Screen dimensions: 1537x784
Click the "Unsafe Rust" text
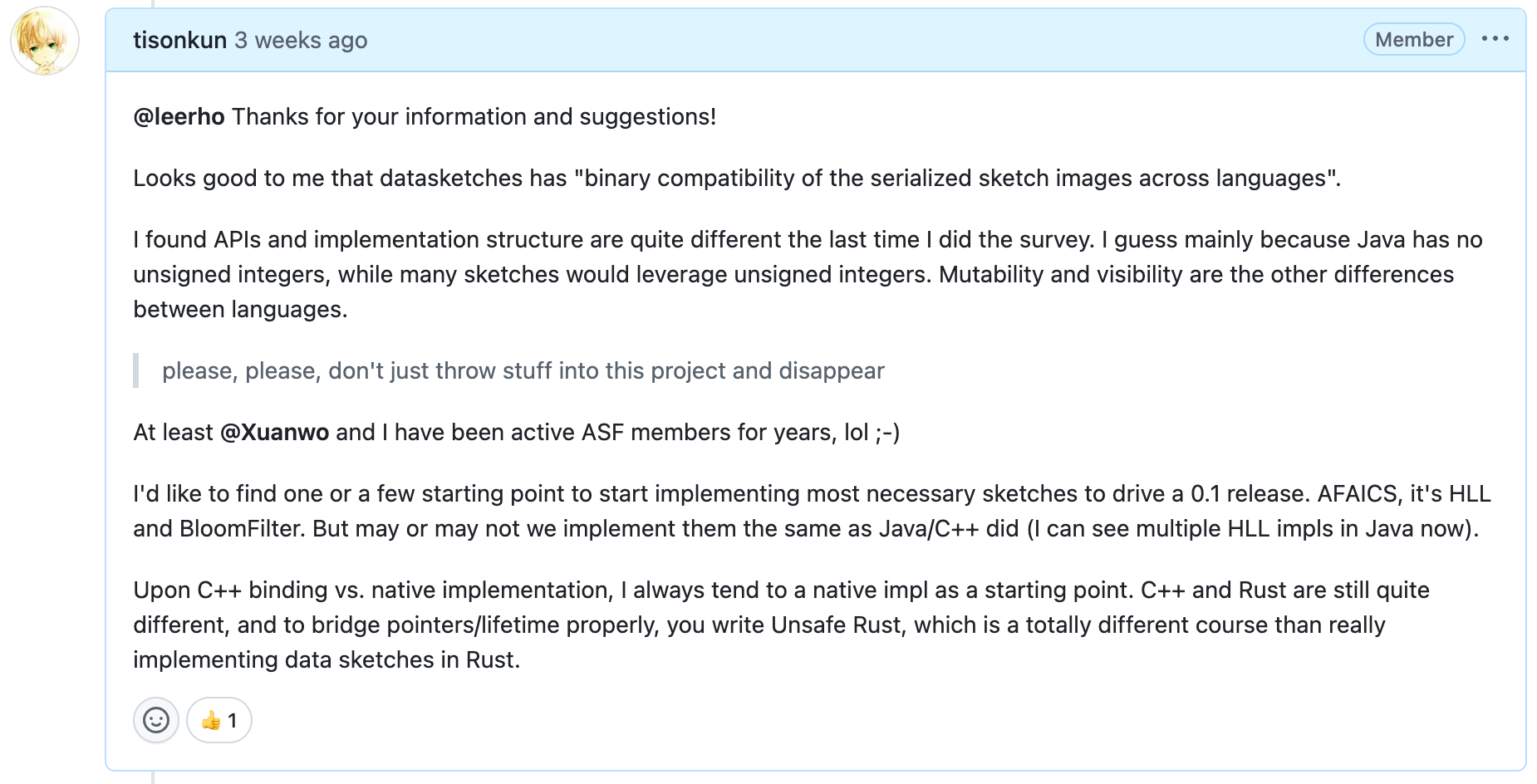836,625
